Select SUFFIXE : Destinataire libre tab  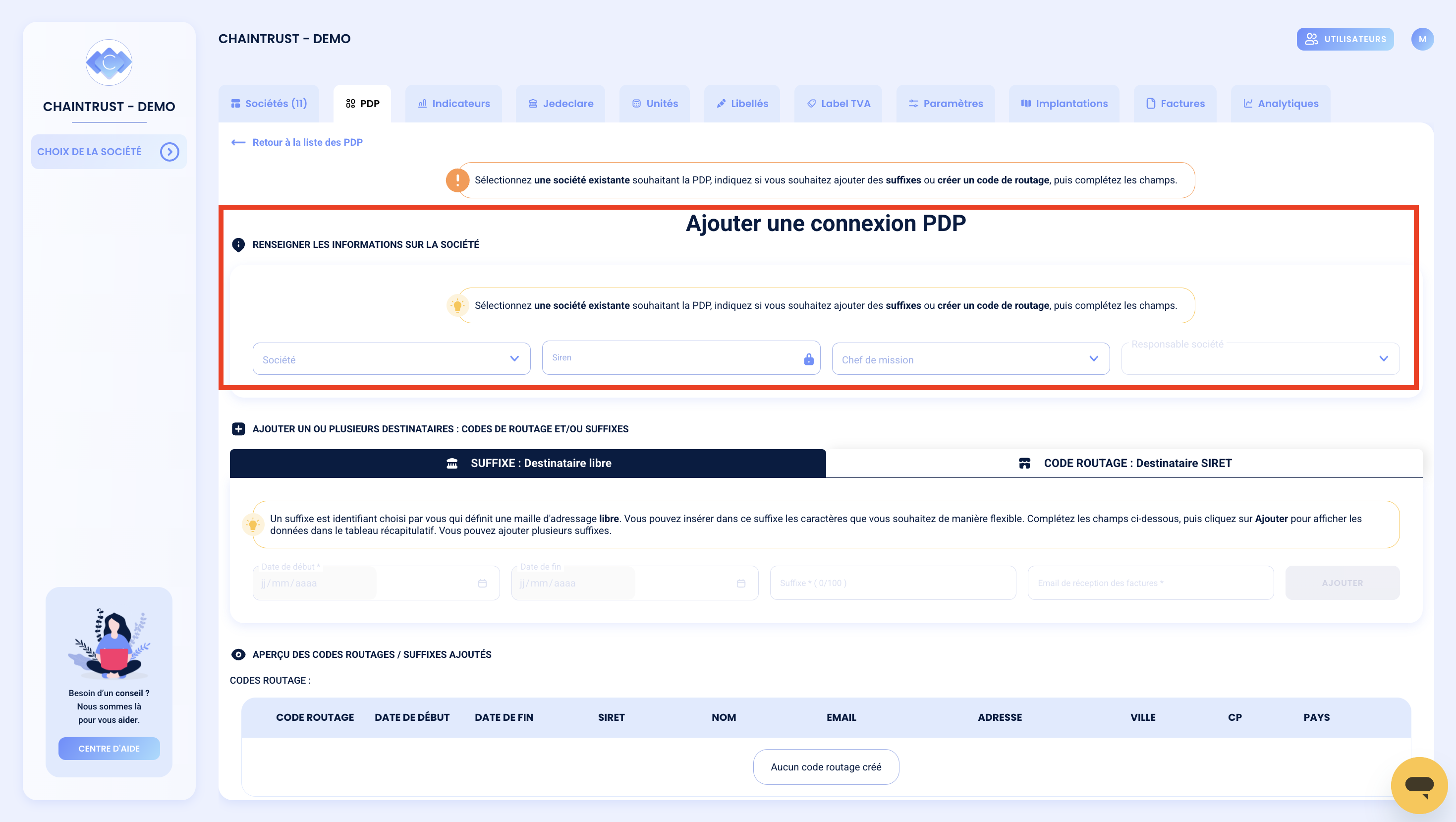pyautogui.click(x=528, y=464)
